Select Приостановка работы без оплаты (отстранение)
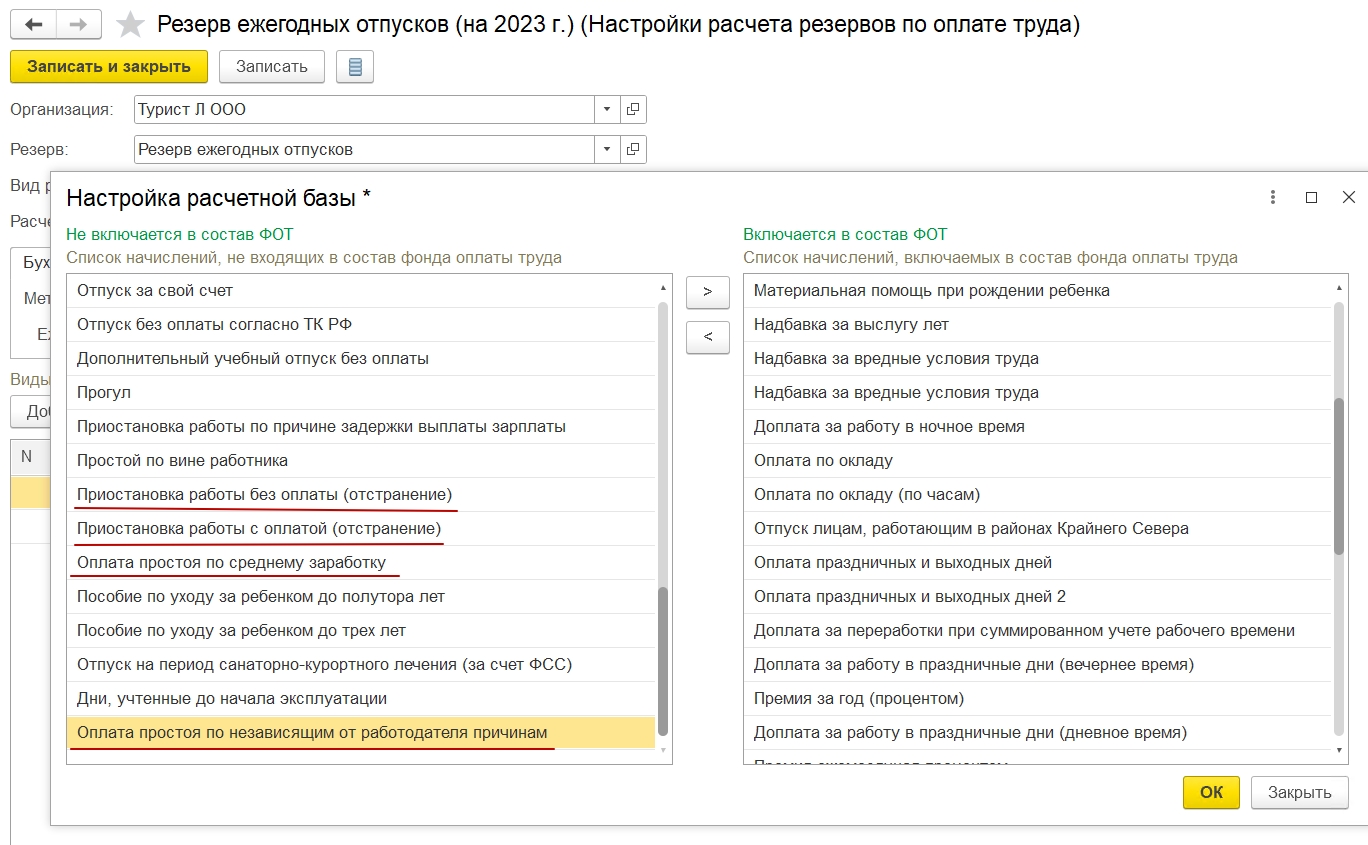This screenshot has height=845, width=1368. click(x=361, y=495)
